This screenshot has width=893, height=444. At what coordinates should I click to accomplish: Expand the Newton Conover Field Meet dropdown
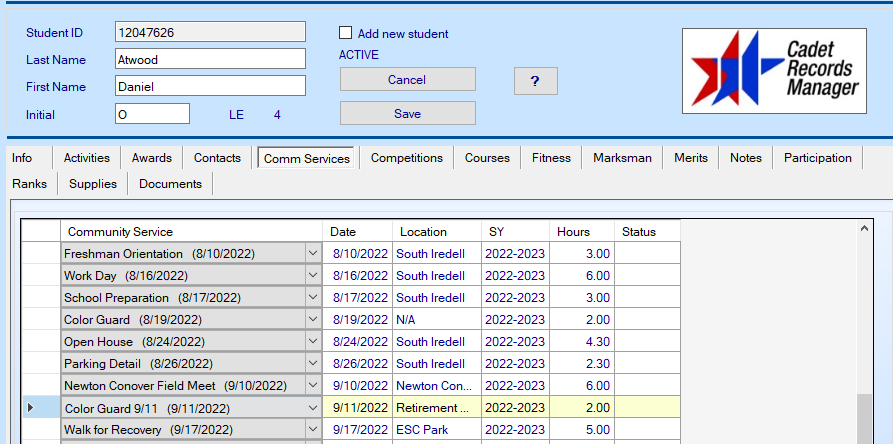click(x=313, y=386)
